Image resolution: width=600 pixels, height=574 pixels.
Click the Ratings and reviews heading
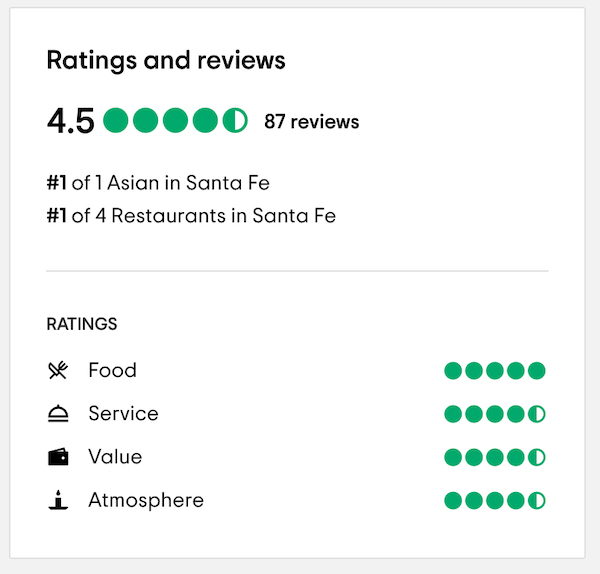point(166,60)
